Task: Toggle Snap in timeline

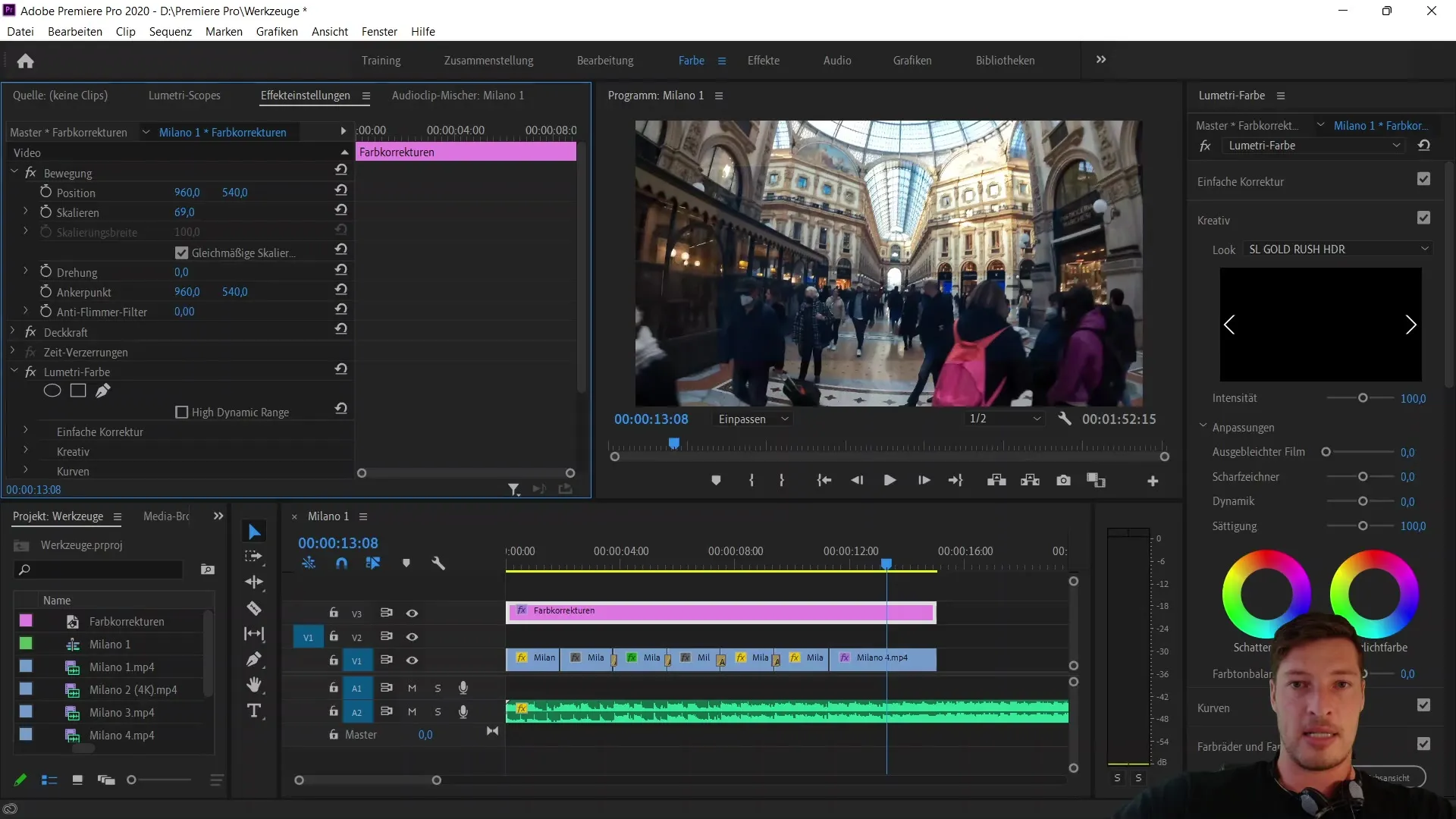Action: click(341, 563)
